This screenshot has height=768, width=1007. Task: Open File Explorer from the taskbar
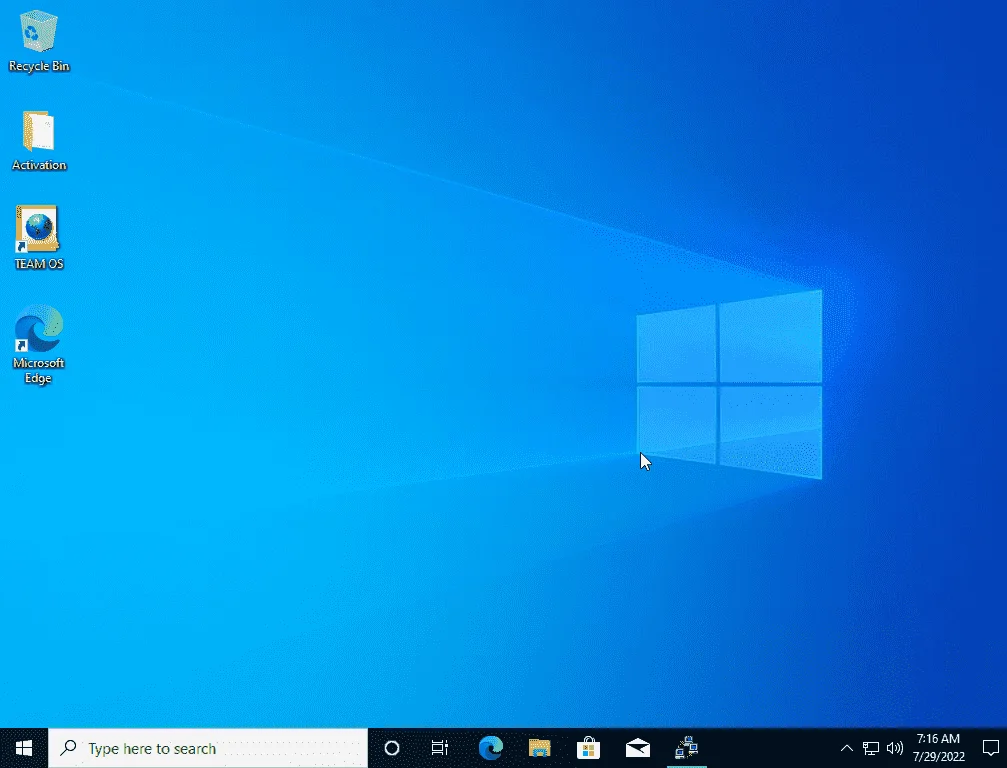tap(539, 748)
